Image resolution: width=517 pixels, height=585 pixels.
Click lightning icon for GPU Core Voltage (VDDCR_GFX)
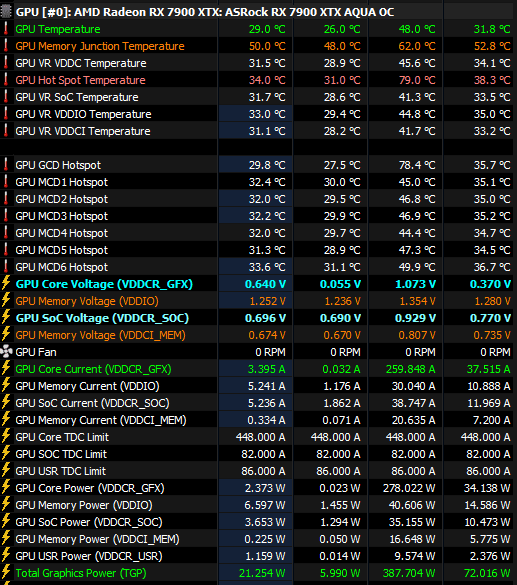(6, 284)
